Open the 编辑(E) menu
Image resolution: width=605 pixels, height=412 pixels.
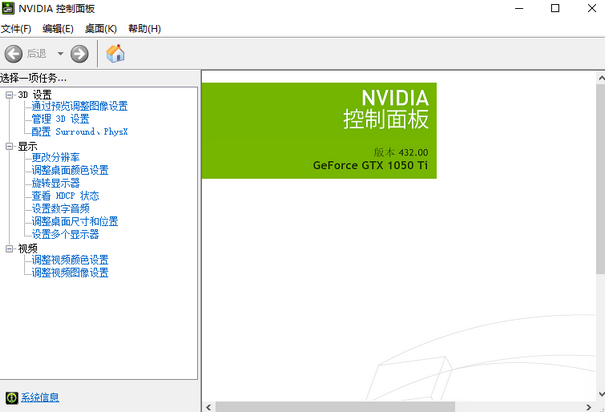click(58, 28)
